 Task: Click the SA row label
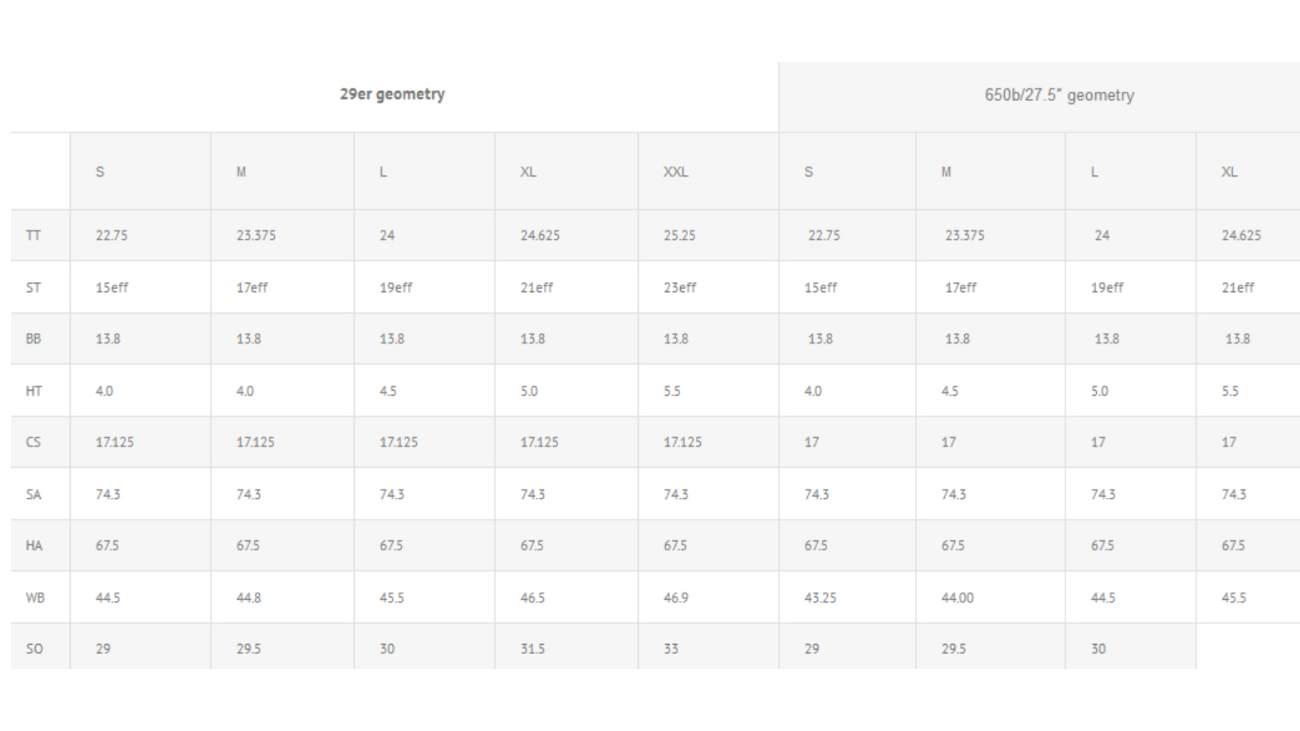tap(33, 494)
